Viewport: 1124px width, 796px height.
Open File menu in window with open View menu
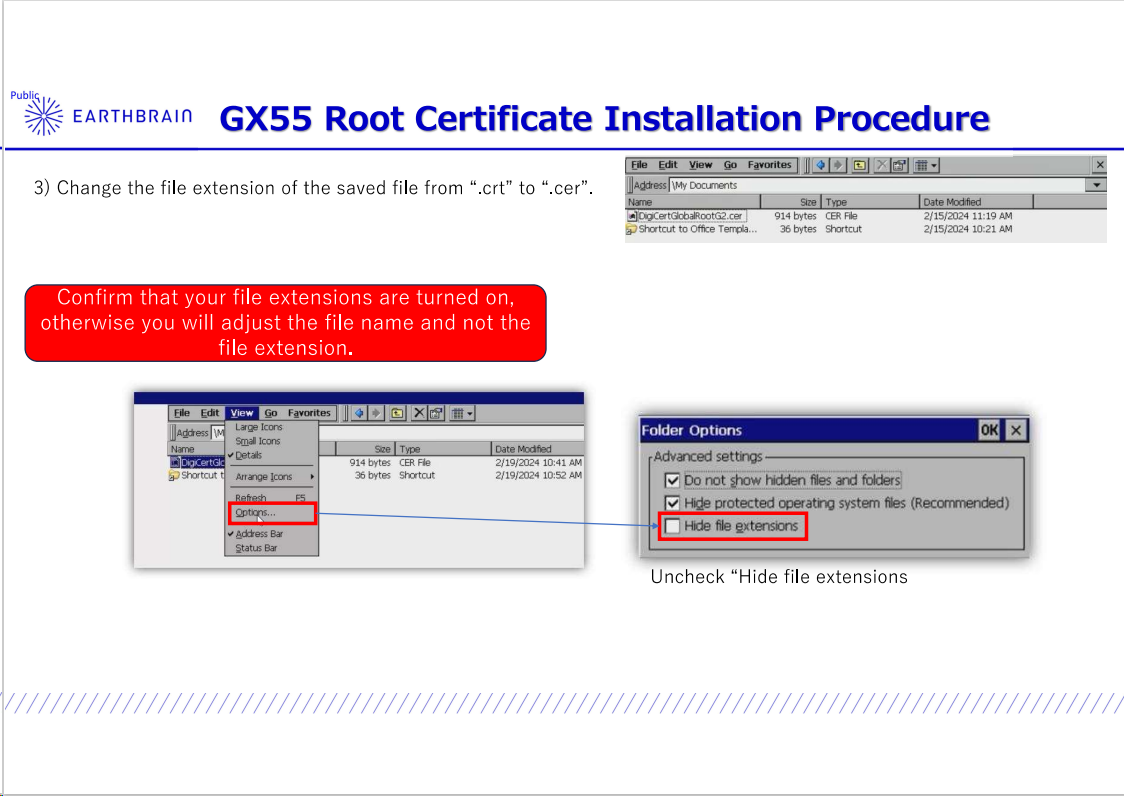coord(181,413)
